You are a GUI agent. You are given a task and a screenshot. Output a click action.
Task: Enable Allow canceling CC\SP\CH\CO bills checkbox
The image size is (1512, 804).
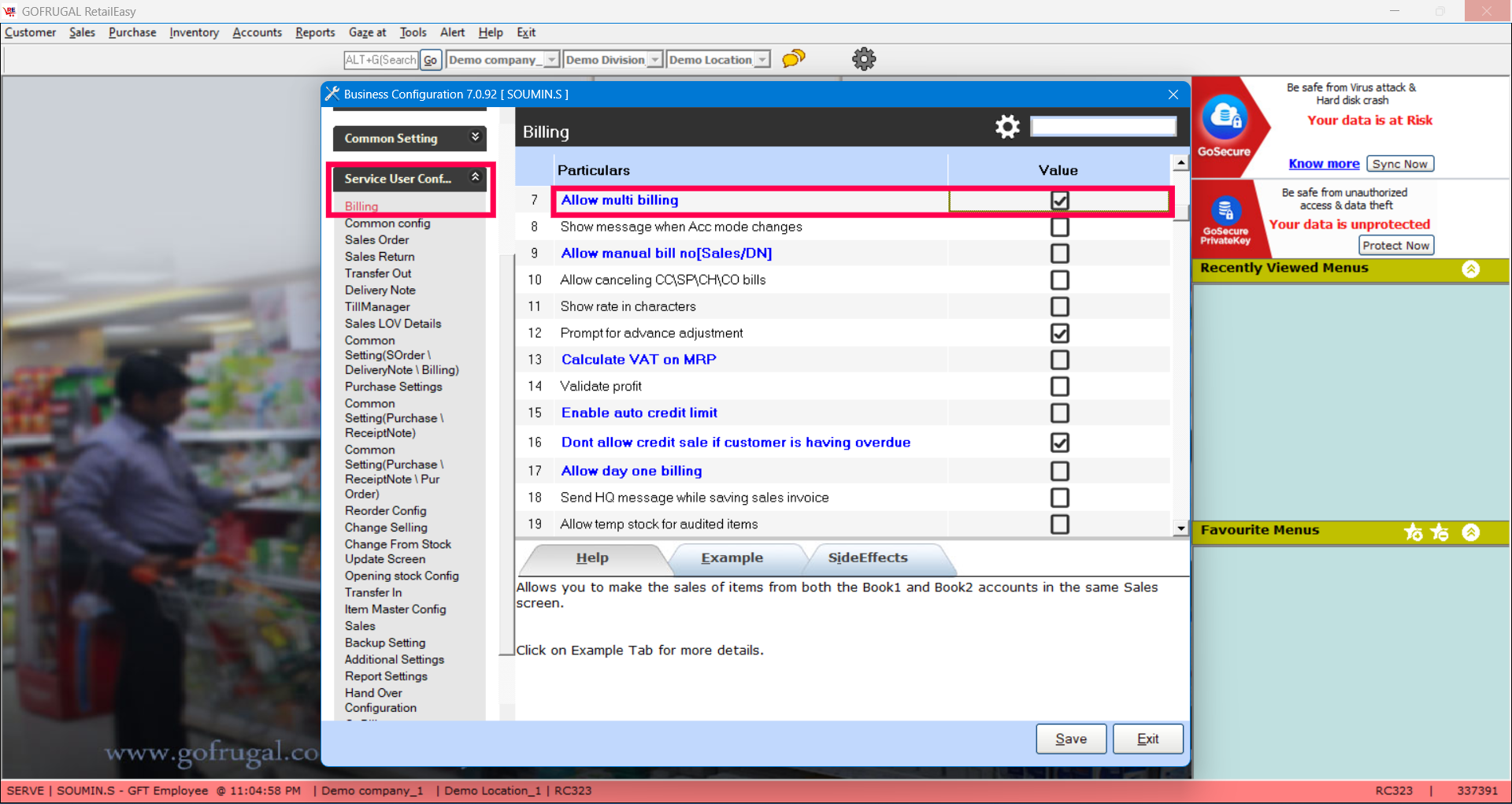(1060, 280)
